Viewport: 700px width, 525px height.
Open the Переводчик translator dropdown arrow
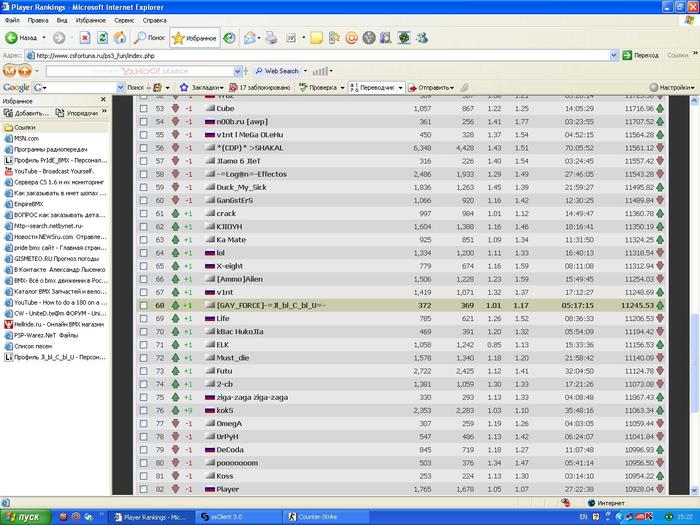pyautogui.click(x=400, y=88)
